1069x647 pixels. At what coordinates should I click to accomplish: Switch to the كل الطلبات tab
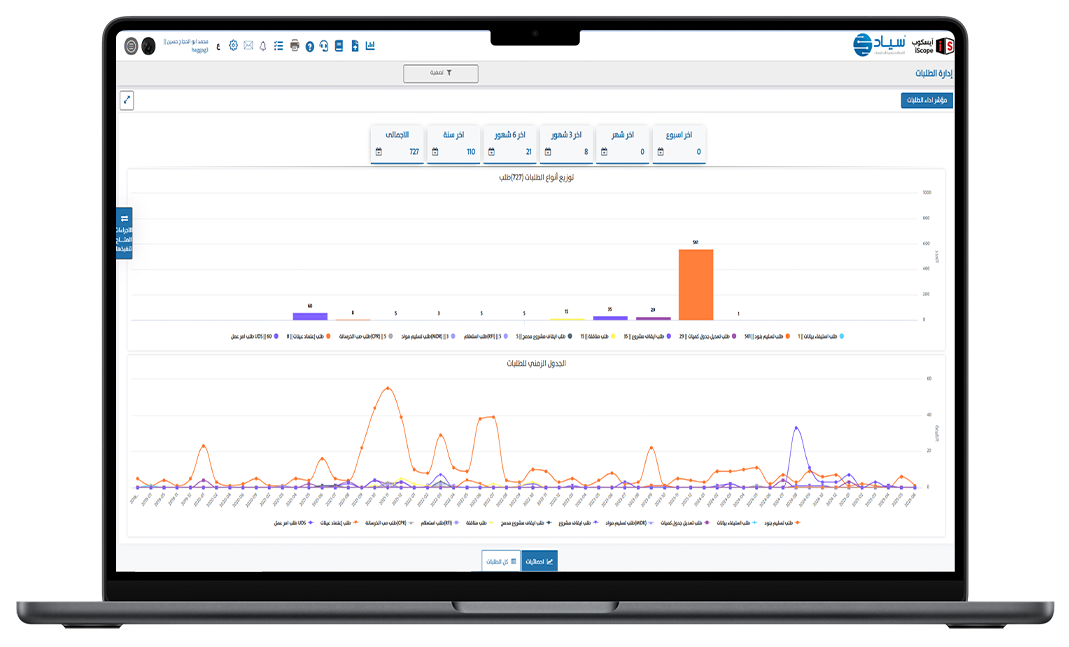point(500,561)
